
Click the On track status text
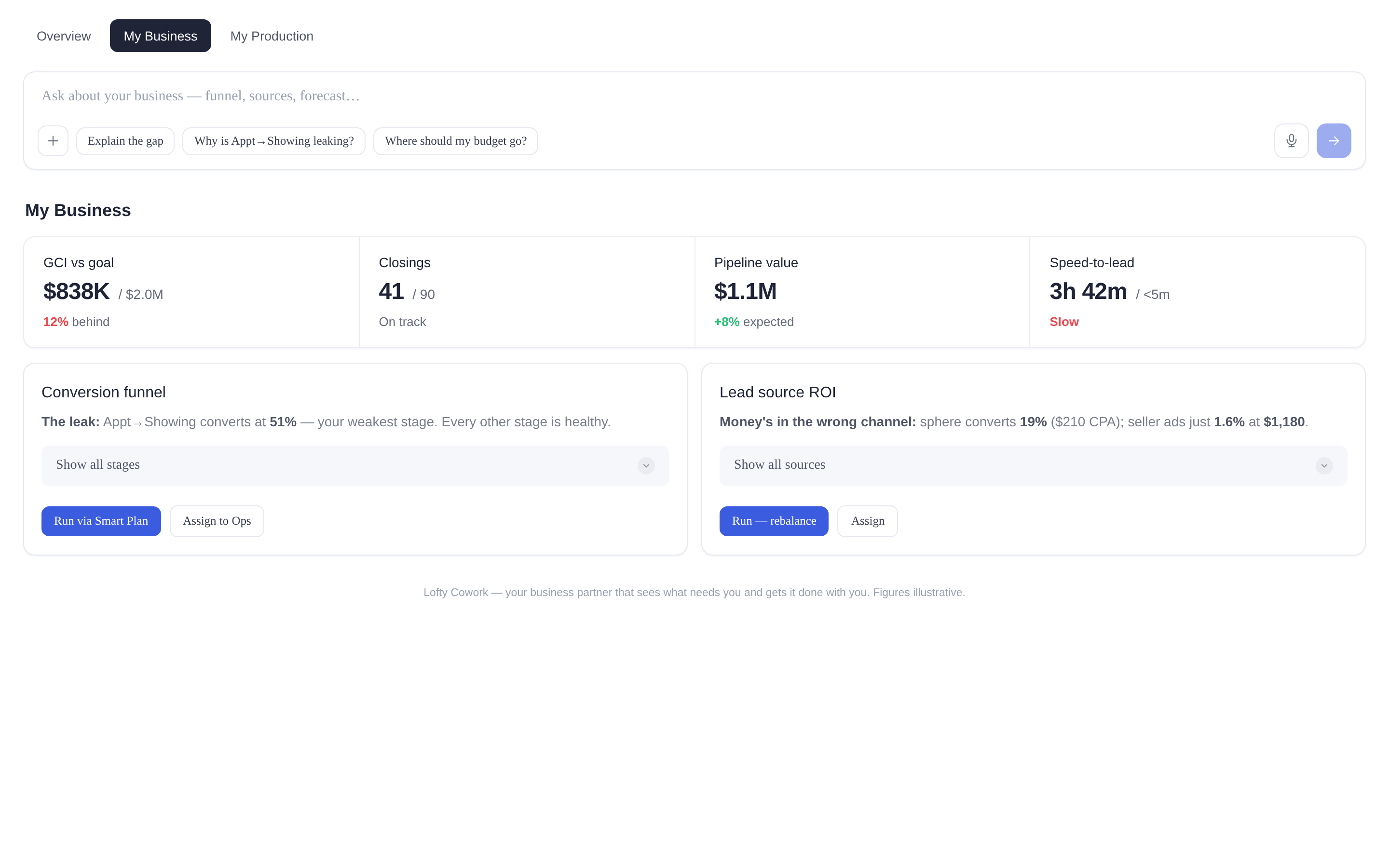(402, 322)
